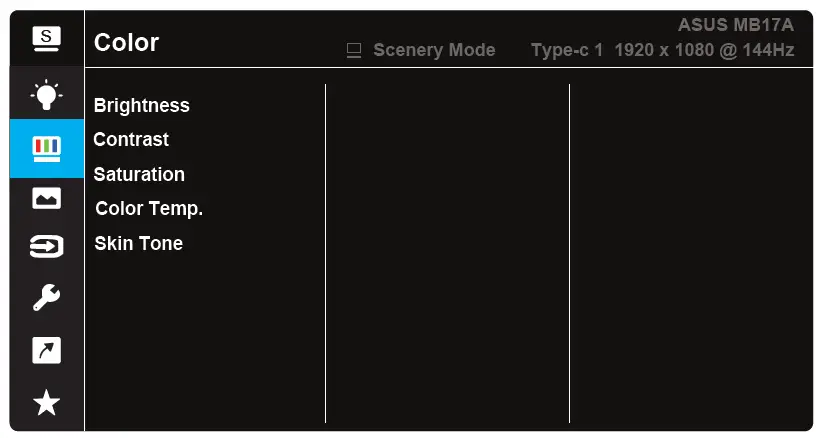Open the Skin Tone option
The width and height of the screenshot is (817, 438).
(x=138, y=243)
